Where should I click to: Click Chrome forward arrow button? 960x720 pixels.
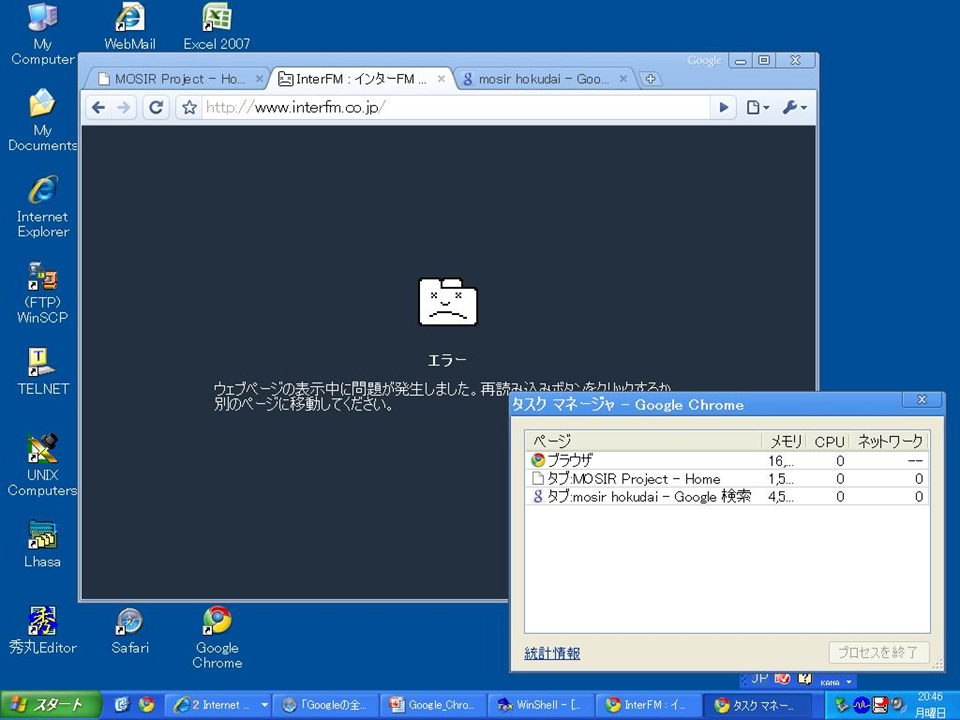[124, 108]
